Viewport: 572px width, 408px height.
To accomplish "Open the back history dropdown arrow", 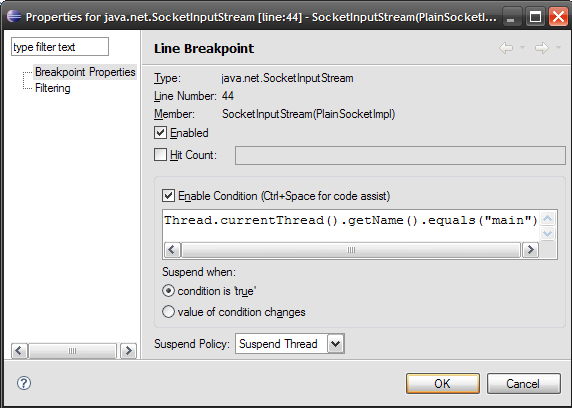I will (522, 47).
